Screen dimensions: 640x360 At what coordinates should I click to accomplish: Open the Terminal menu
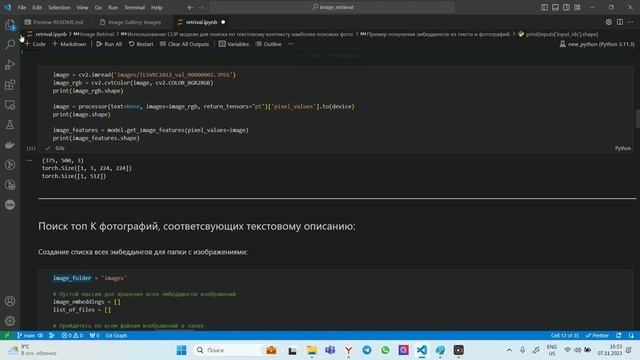point(135,7)
